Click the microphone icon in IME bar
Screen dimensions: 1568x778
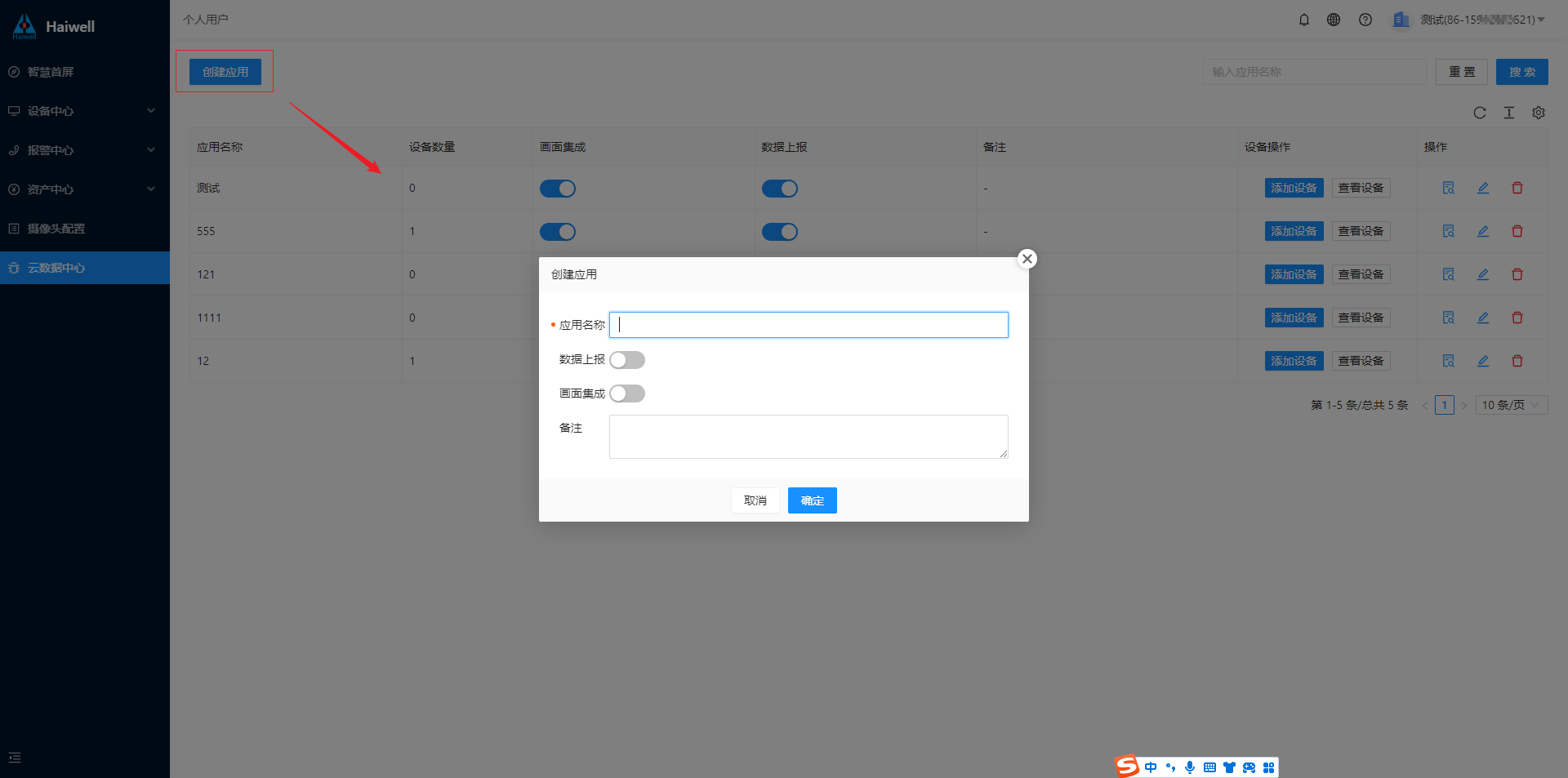1190,767
